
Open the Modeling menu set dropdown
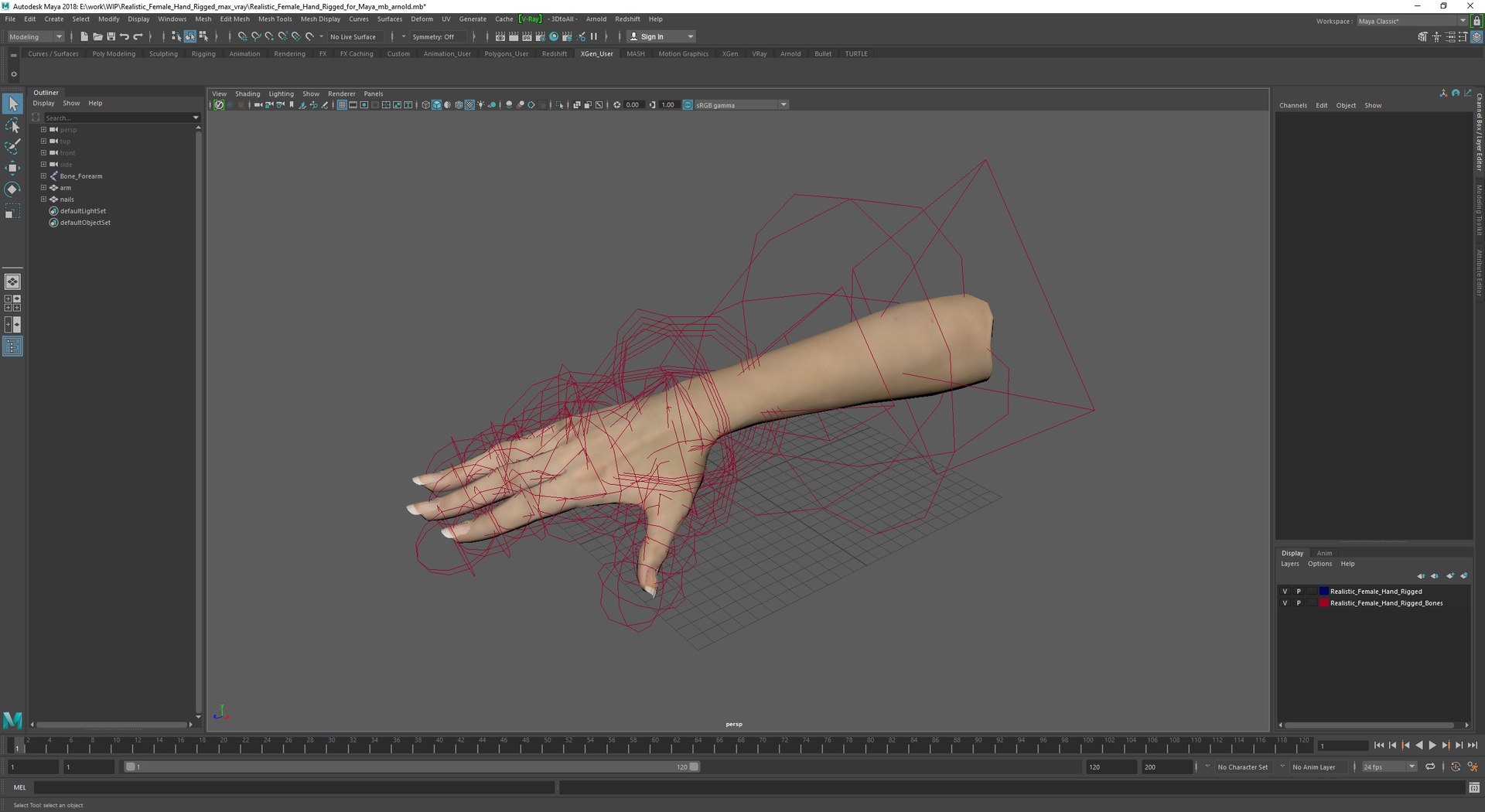point(36,36)
